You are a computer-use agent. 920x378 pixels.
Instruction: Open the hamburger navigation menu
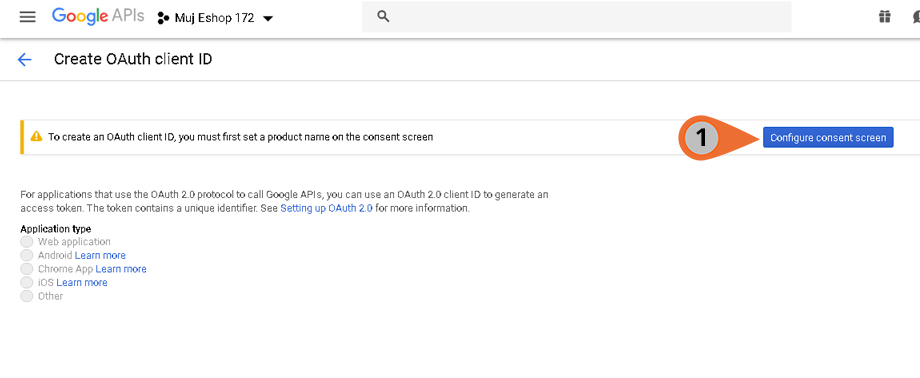tap(28, 18)
